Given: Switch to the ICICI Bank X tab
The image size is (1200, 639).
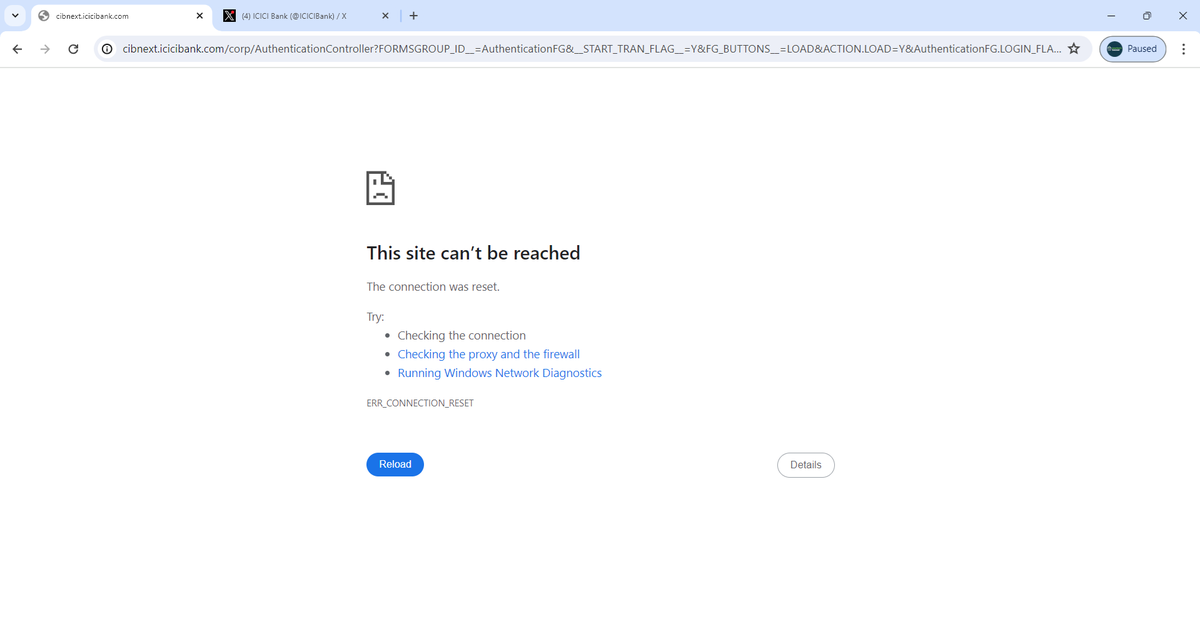Looking at the screenshot, I should [306, 16].
